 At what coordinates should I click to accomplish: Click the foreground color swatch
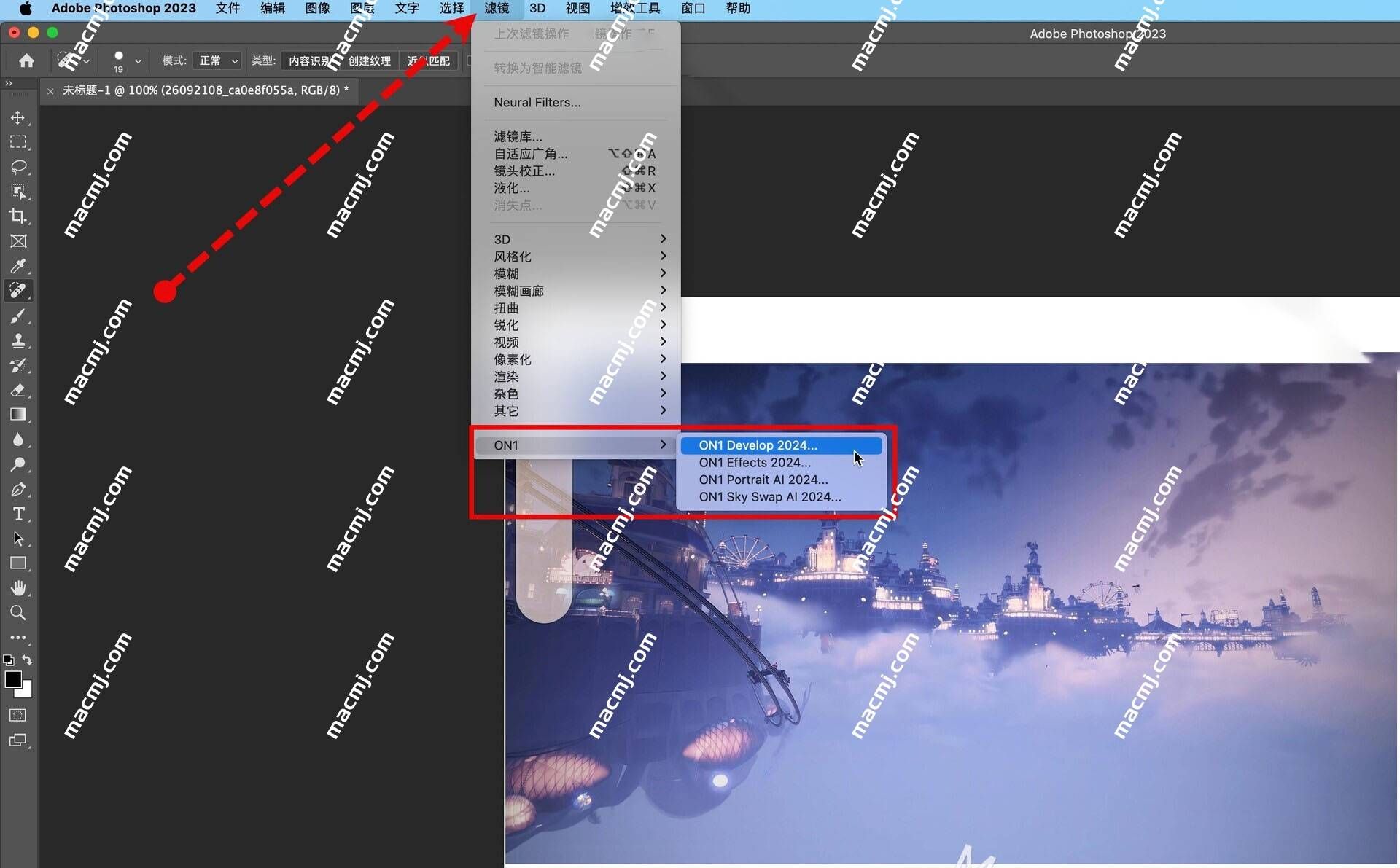pos(12,679)
